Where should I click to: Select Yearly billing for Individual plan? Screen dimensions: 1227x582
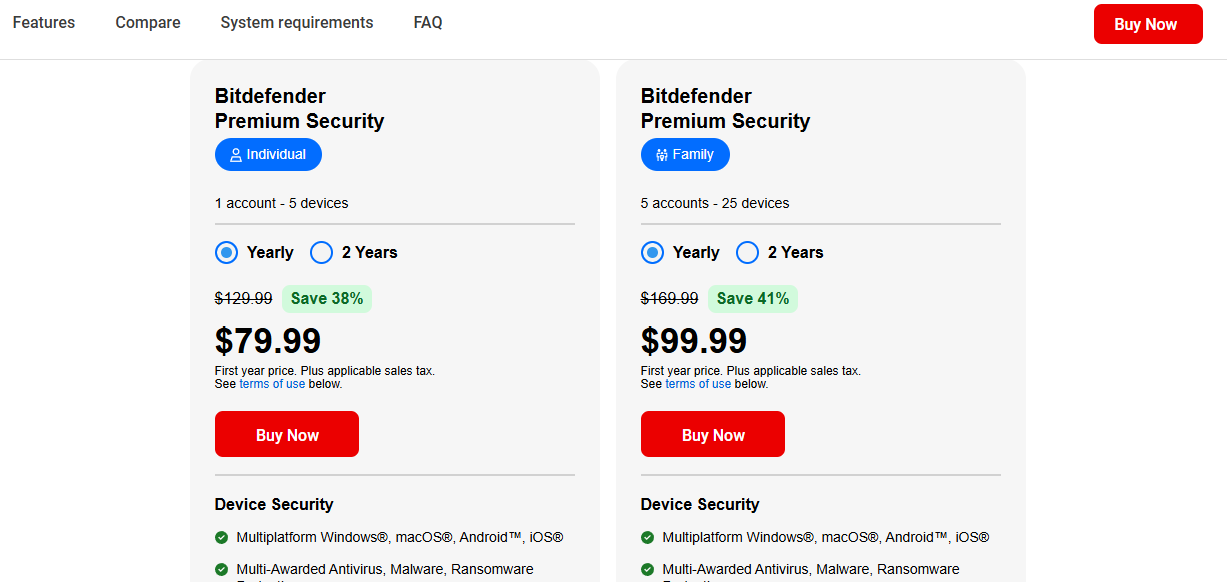coord(227,253)
